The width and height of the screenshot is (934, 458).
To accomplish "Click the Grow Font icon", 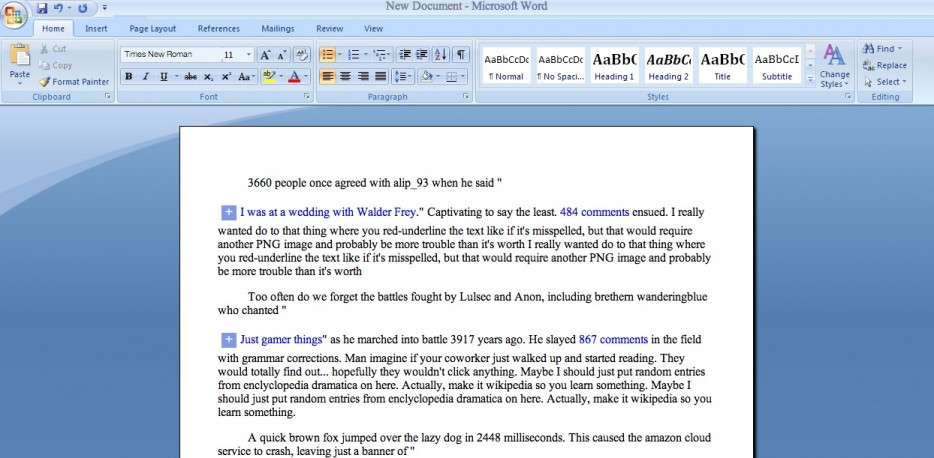I will (x=265, y=55).
